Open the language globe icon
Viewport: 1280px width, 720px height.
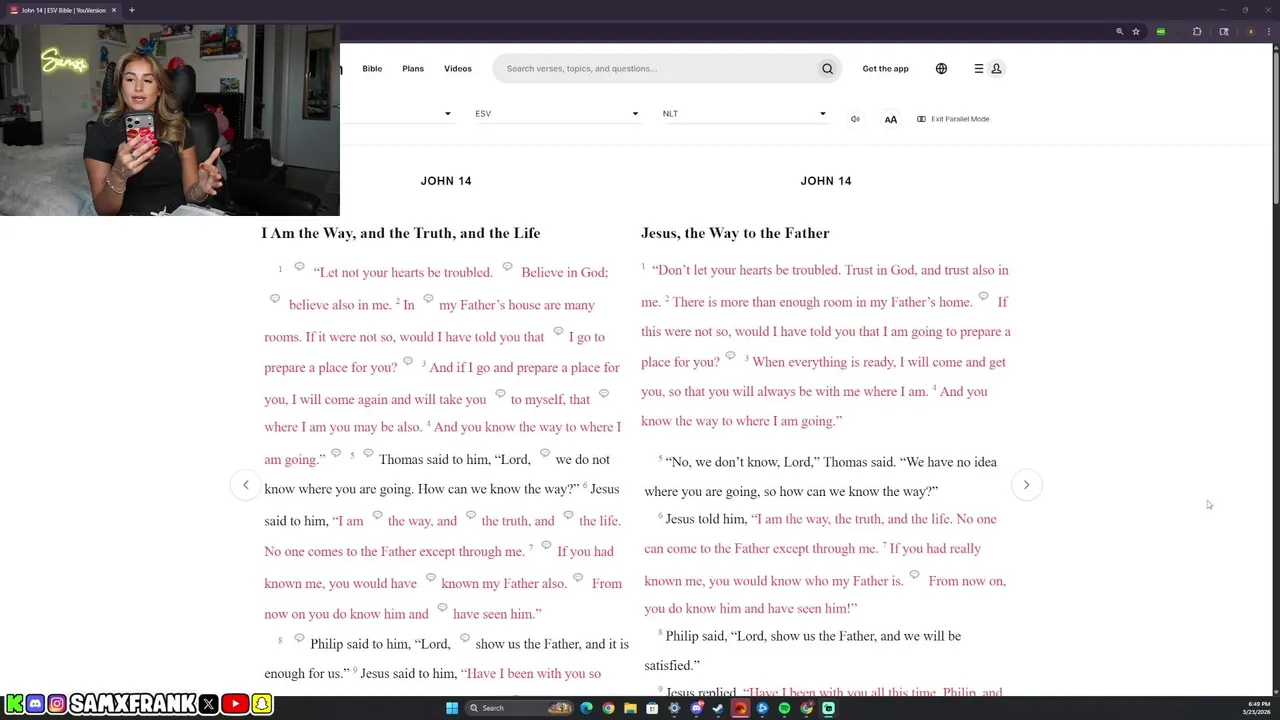tap(941, 69)
